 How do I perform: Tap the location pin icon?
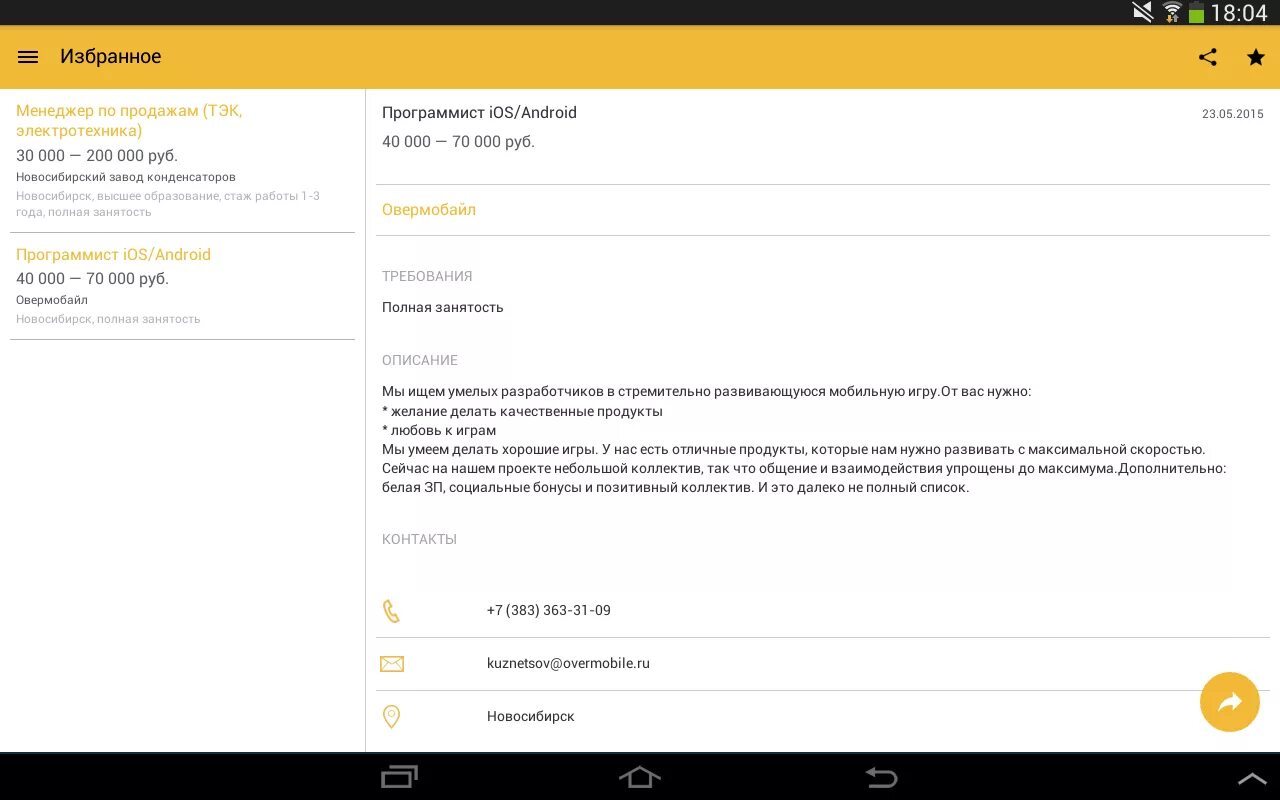[x=392, y=717]
